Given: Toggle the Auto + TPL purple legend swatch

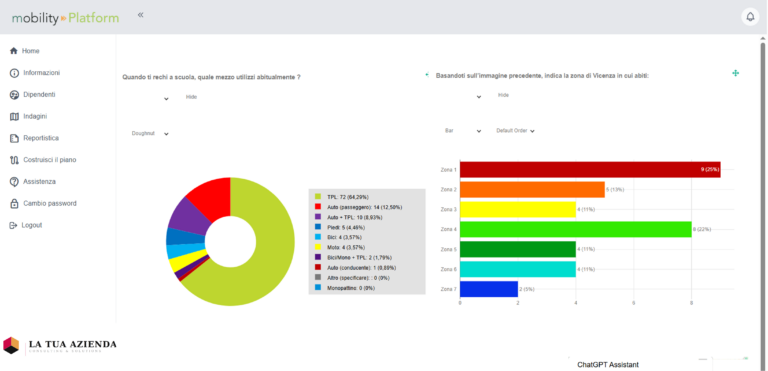Looking at the screenshot, I should [x=317, y=217].
